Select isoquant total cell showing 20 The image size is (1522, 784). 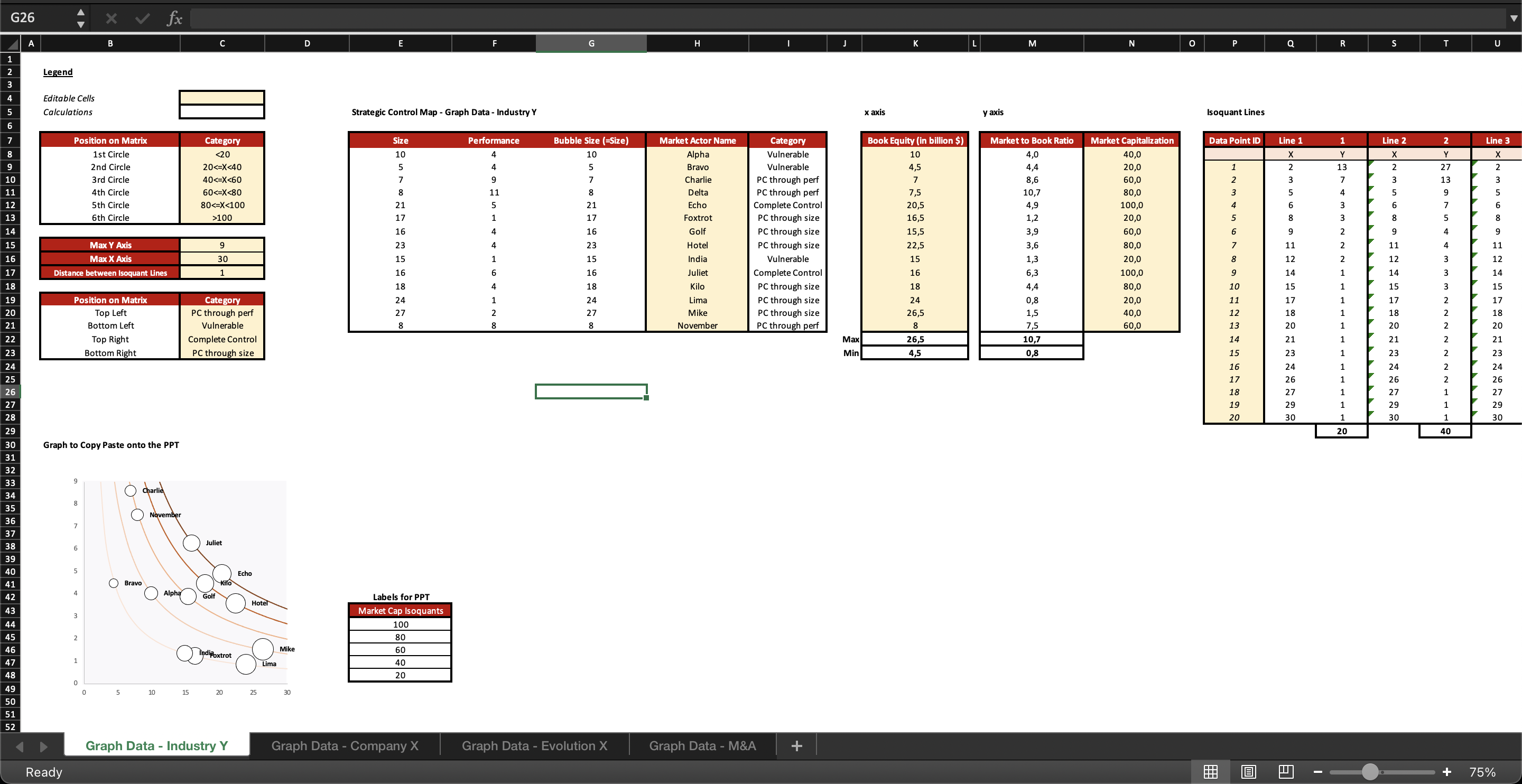(x=1342, y=431)
